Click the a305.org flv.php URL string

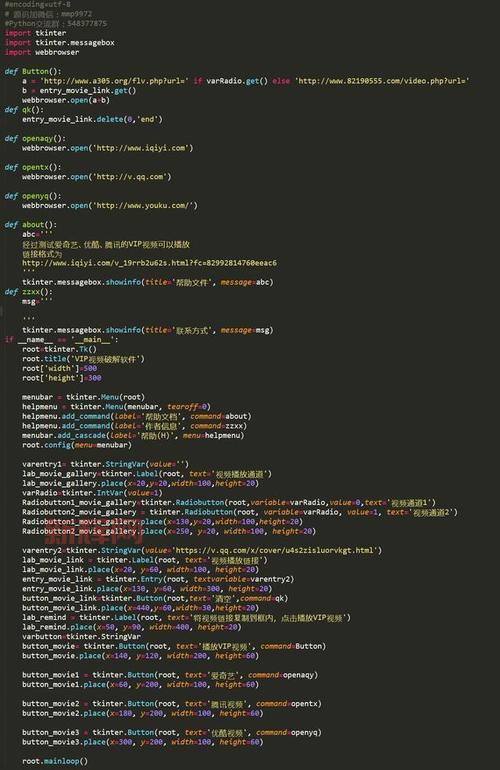(114, 81)
